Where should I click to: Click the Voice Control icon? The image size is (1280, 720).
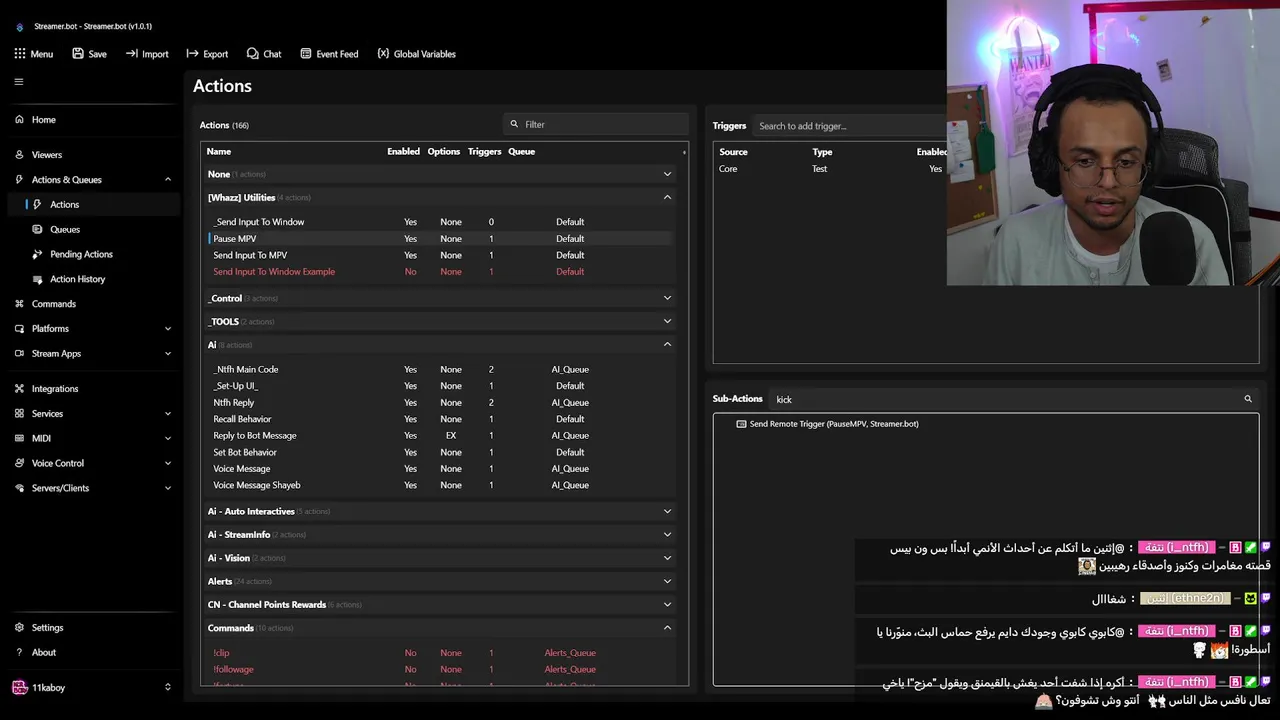[x=19, y=464]
